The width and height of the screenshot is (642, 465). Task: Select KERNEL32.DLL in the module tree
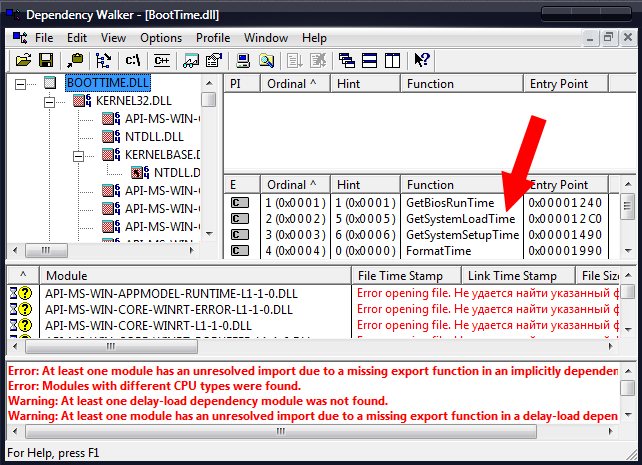(133, 101)
